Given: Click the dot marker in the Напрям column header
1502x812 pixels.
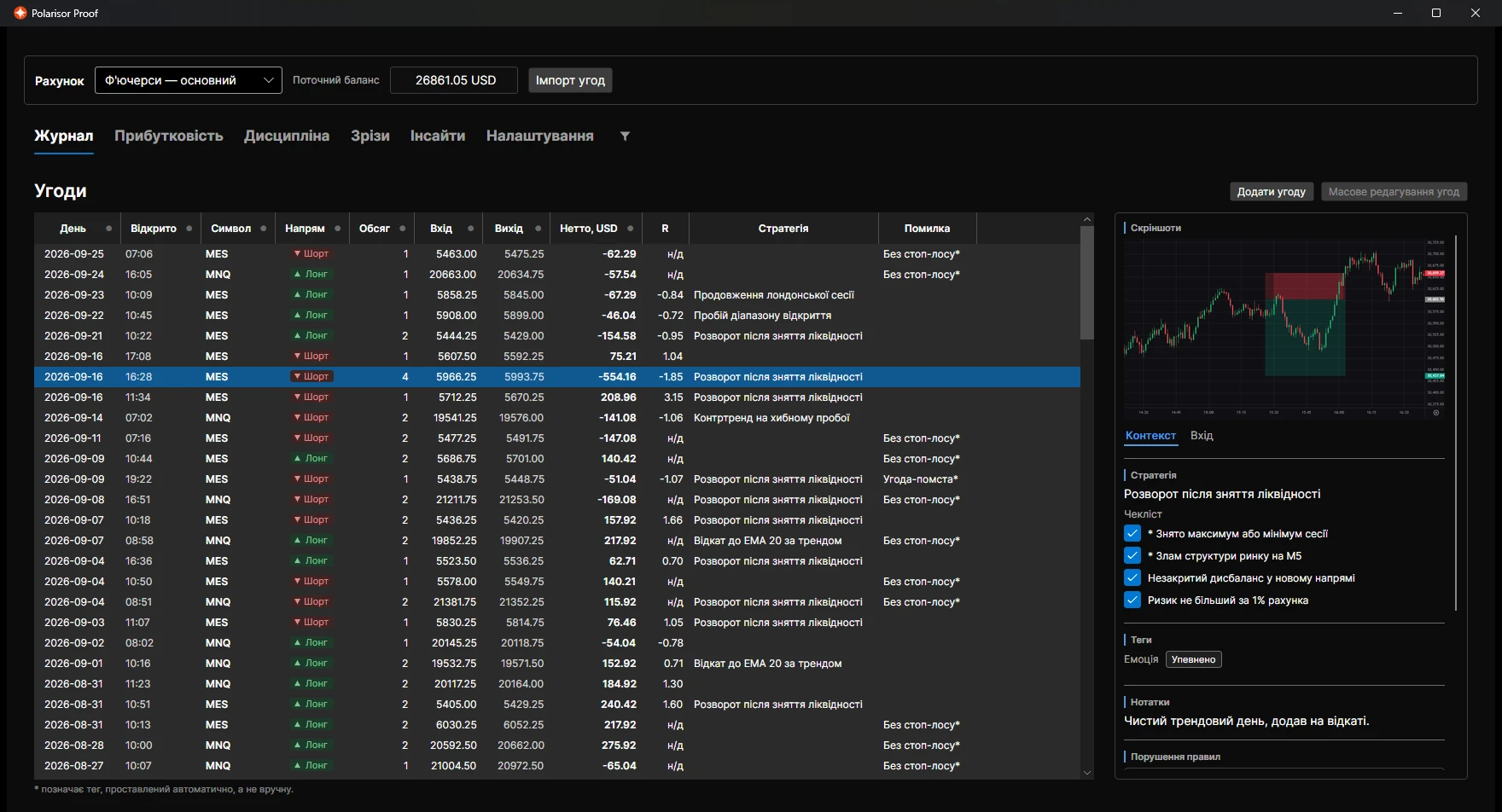Looking at the screenshot, I should (x=338, y=229).
